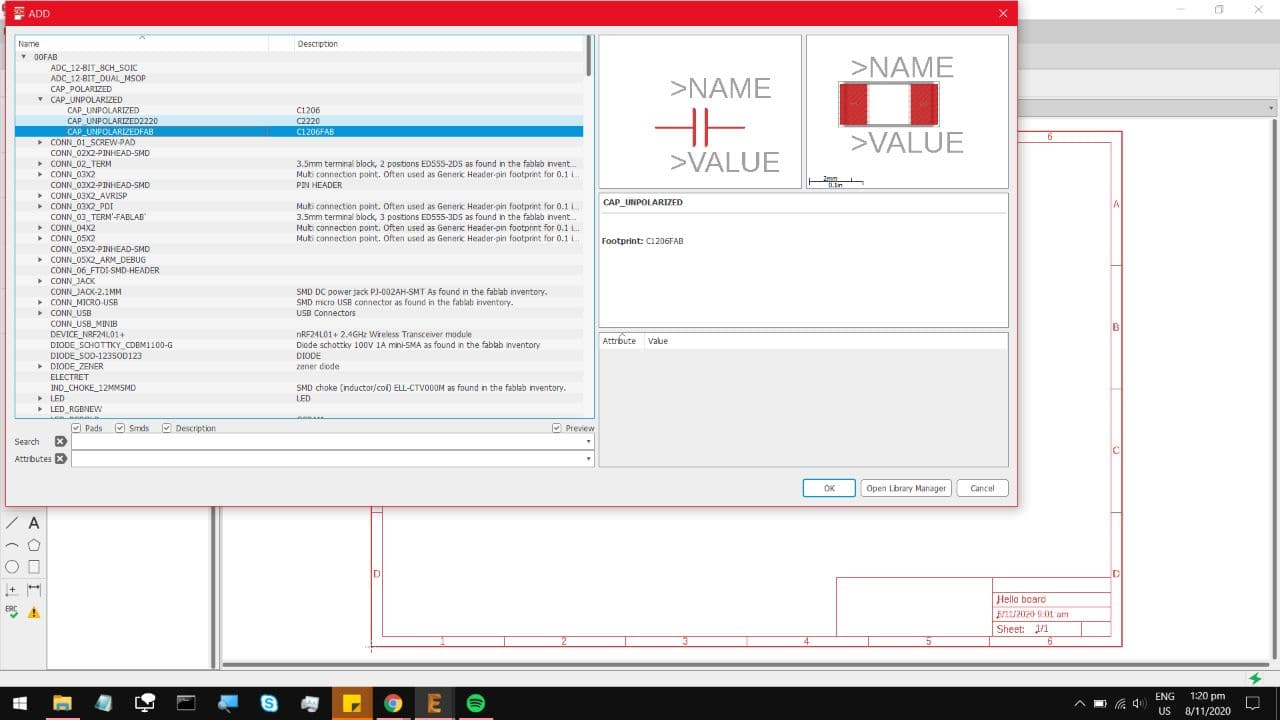The image size is (1280, 720).
Task: Cancel the ADD dialog
Action: coord(982,488)
